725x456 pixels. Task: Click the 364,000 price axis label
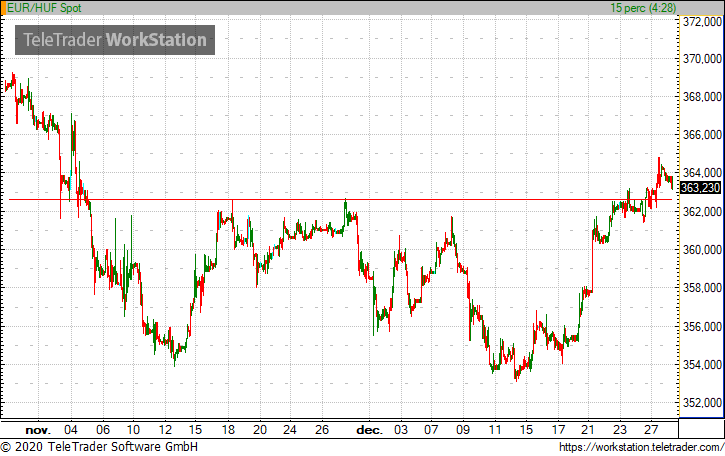[702, 173]
